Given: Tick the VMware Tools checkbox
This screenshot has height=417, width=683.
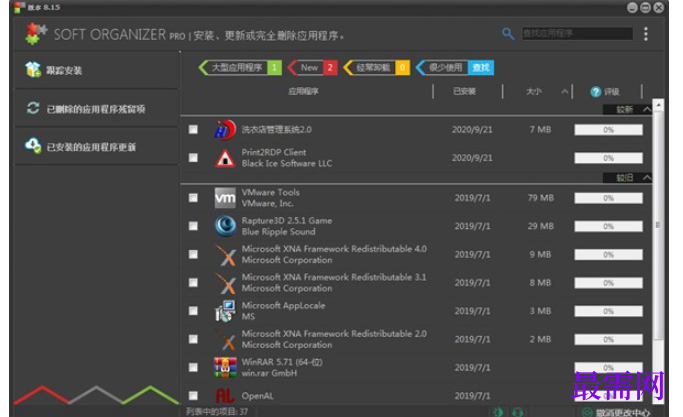Looking at the screenshot, I should click(x=193, y=198).
